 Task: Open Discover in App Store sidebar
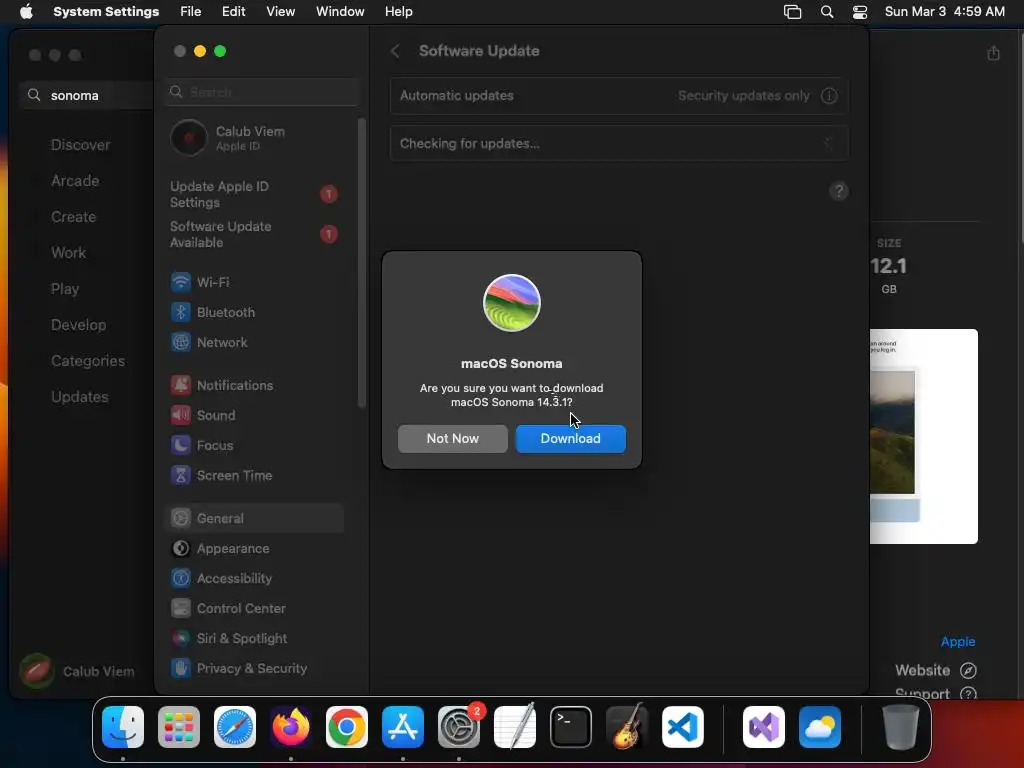81,145
